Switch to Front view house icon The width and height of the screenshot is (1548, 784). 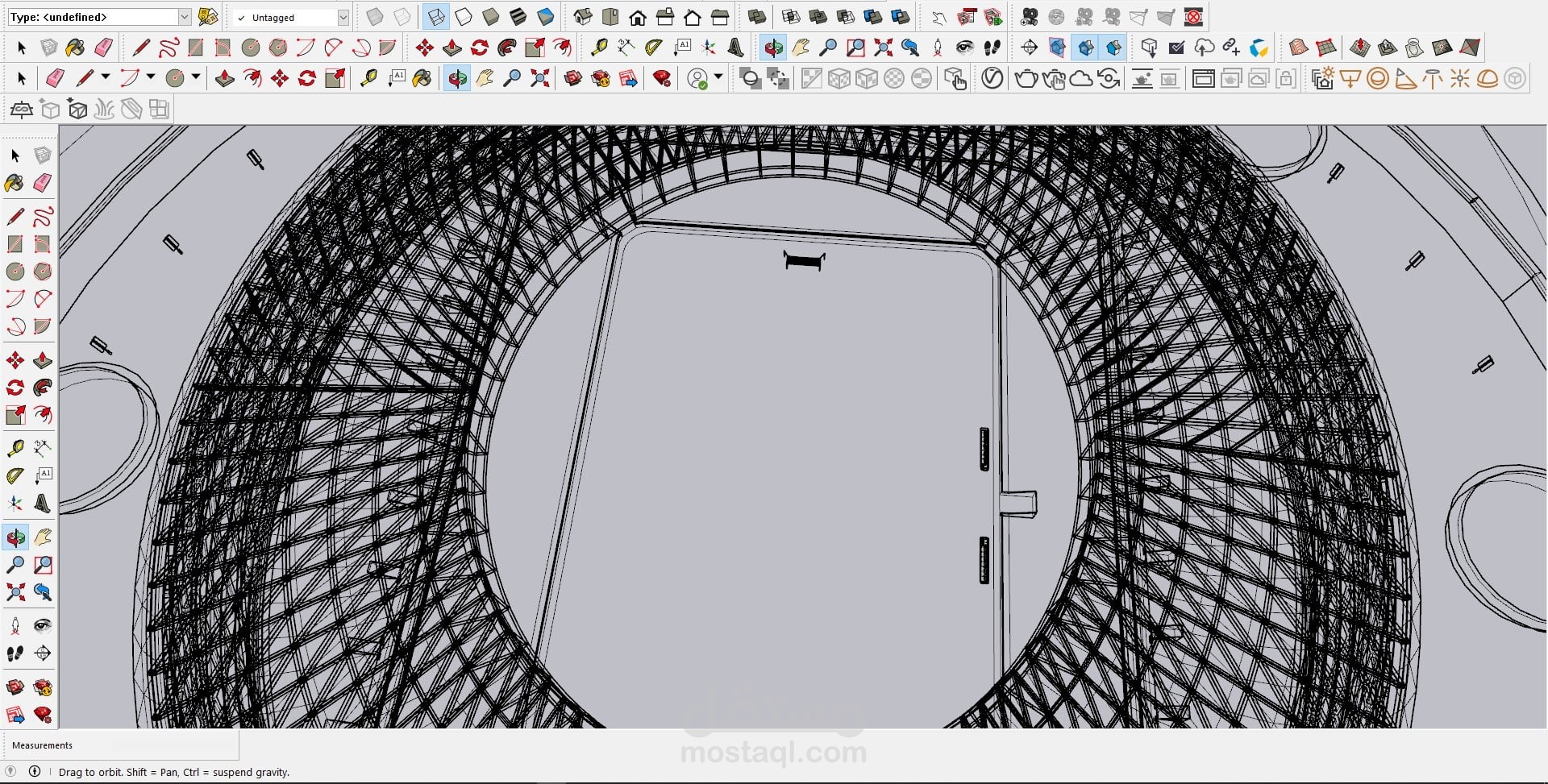(638, 16)
